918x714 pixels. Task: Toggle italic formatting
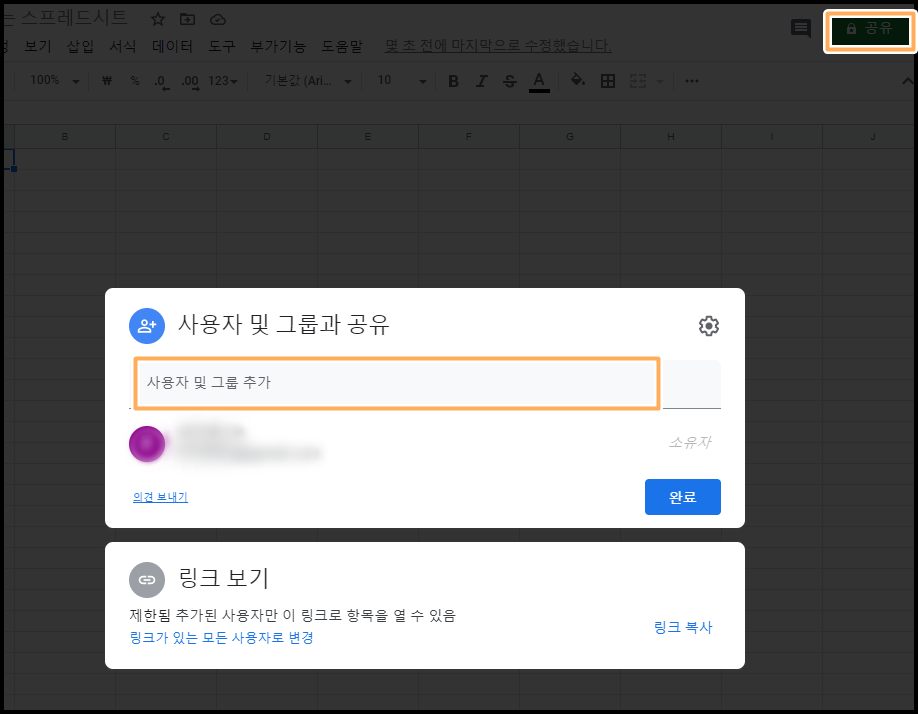pyautogui.click(x=481, y=81)
